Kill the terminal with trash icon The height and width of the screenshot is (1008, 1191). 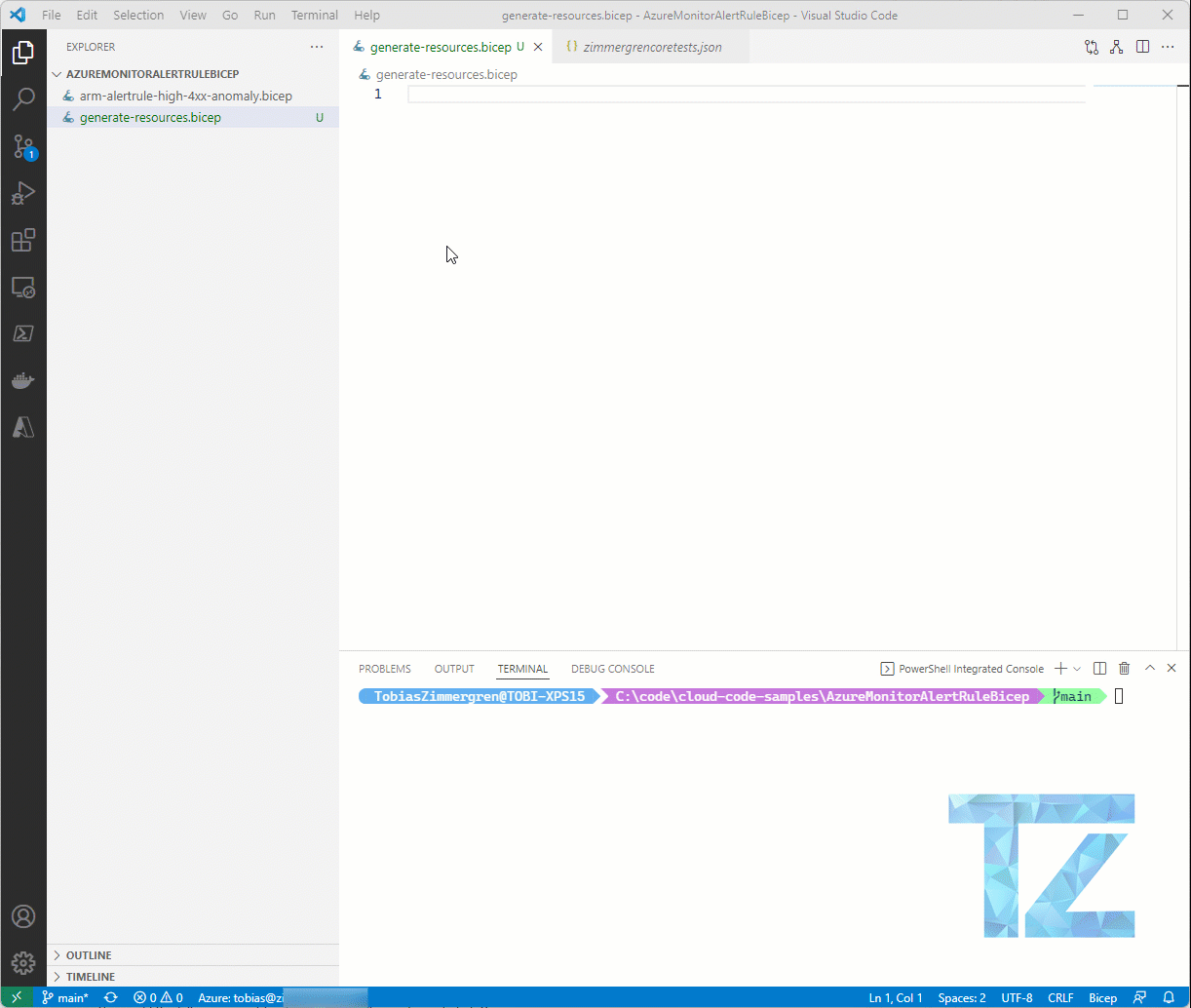(1124, 669)
